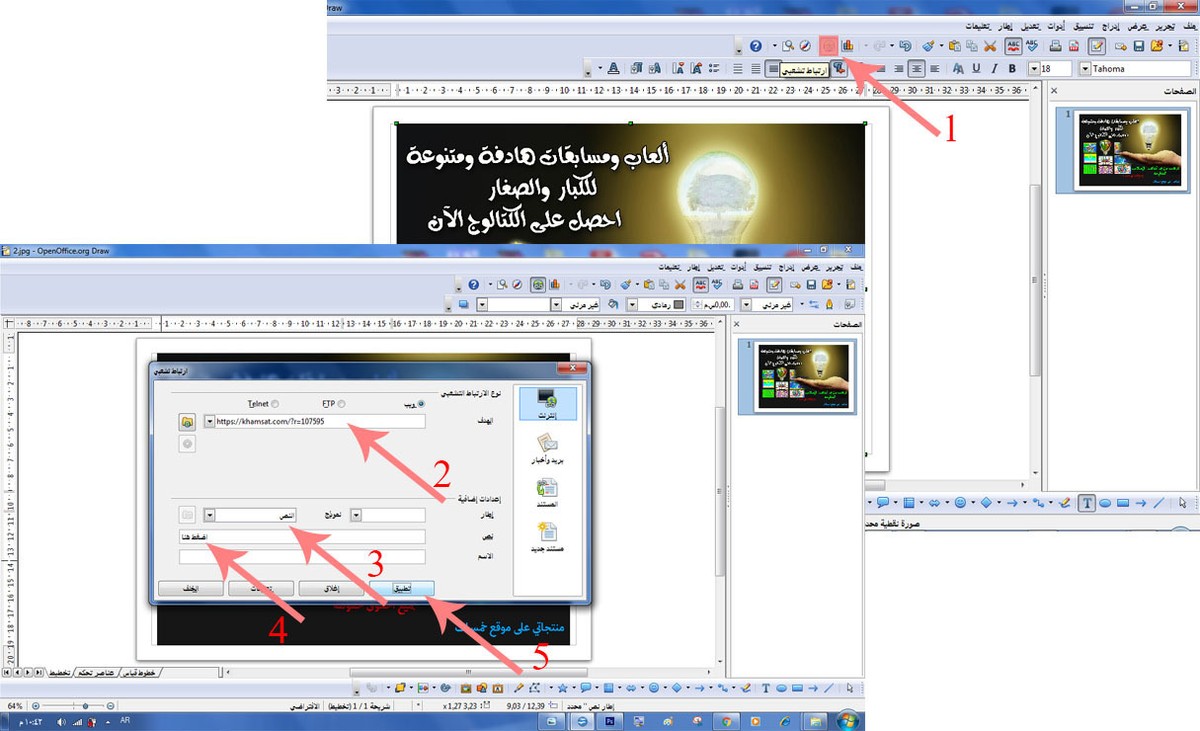1200x731 pixels.
Task: Select Text T tool in front window bottom toolbar
Action: pyautogui.click(x=766, y=688)
